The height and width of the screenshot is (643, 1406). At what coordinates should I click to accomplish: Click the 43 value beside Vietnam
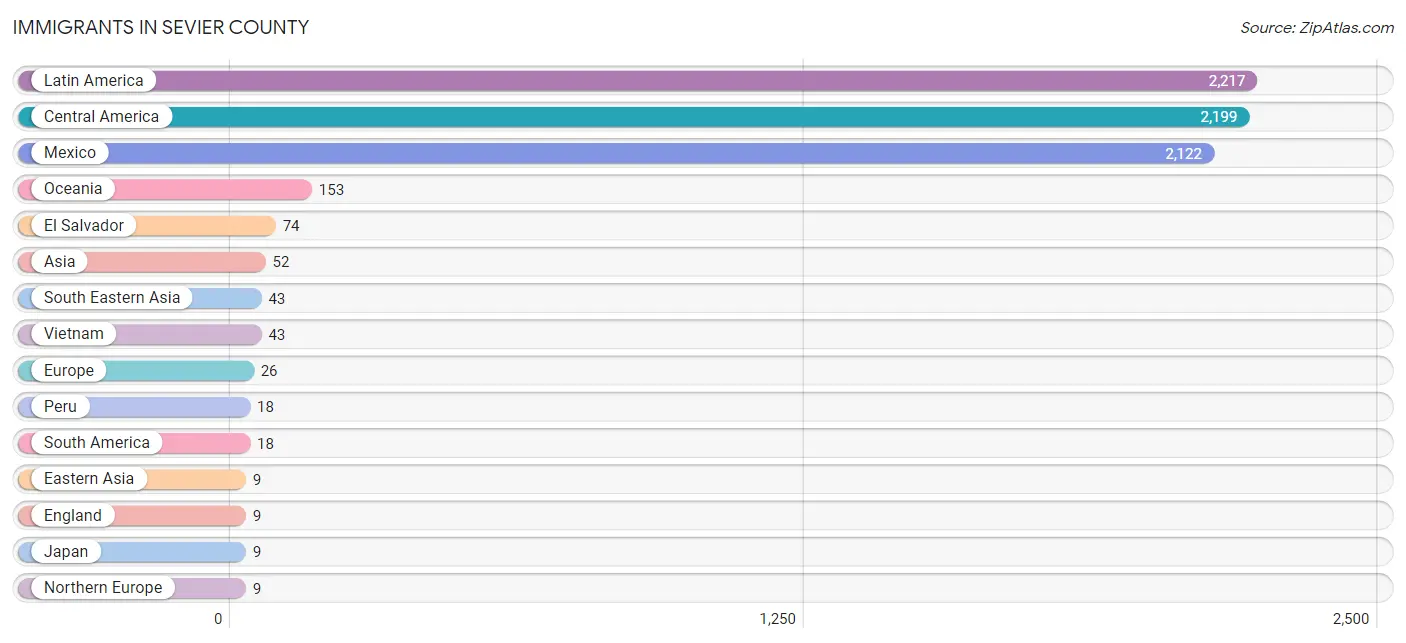click(x=277, y=335)
